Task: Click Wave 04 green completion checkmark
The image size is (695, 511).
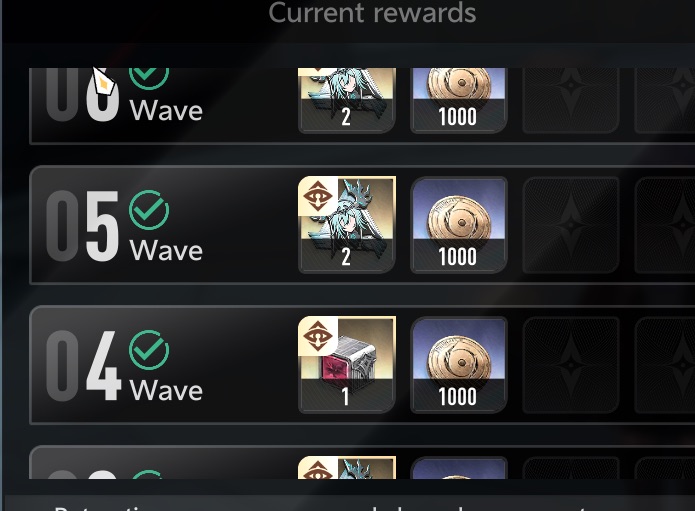Action: [149, 350]
